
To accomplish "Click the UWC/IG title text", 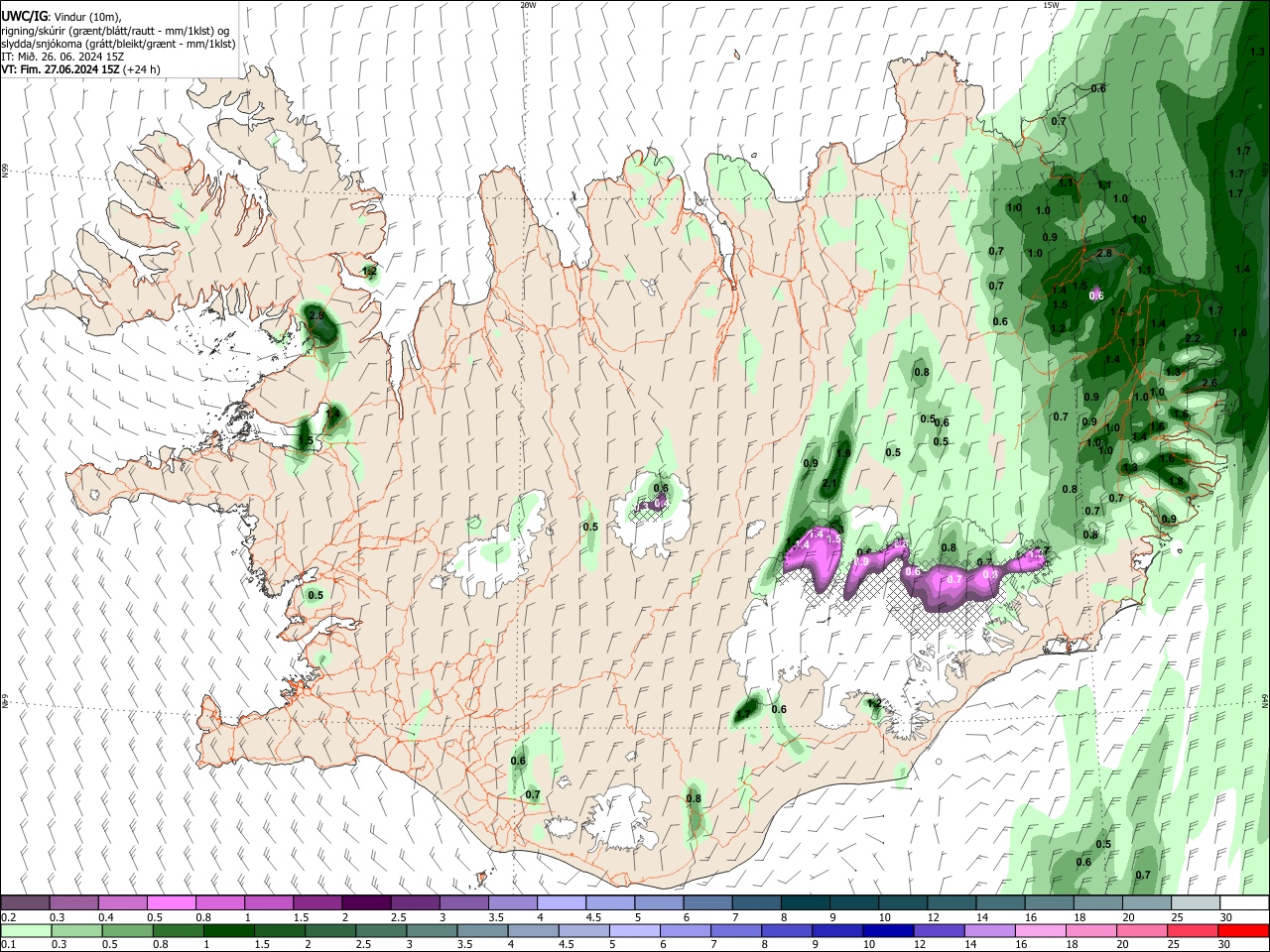I will point(24,16).
